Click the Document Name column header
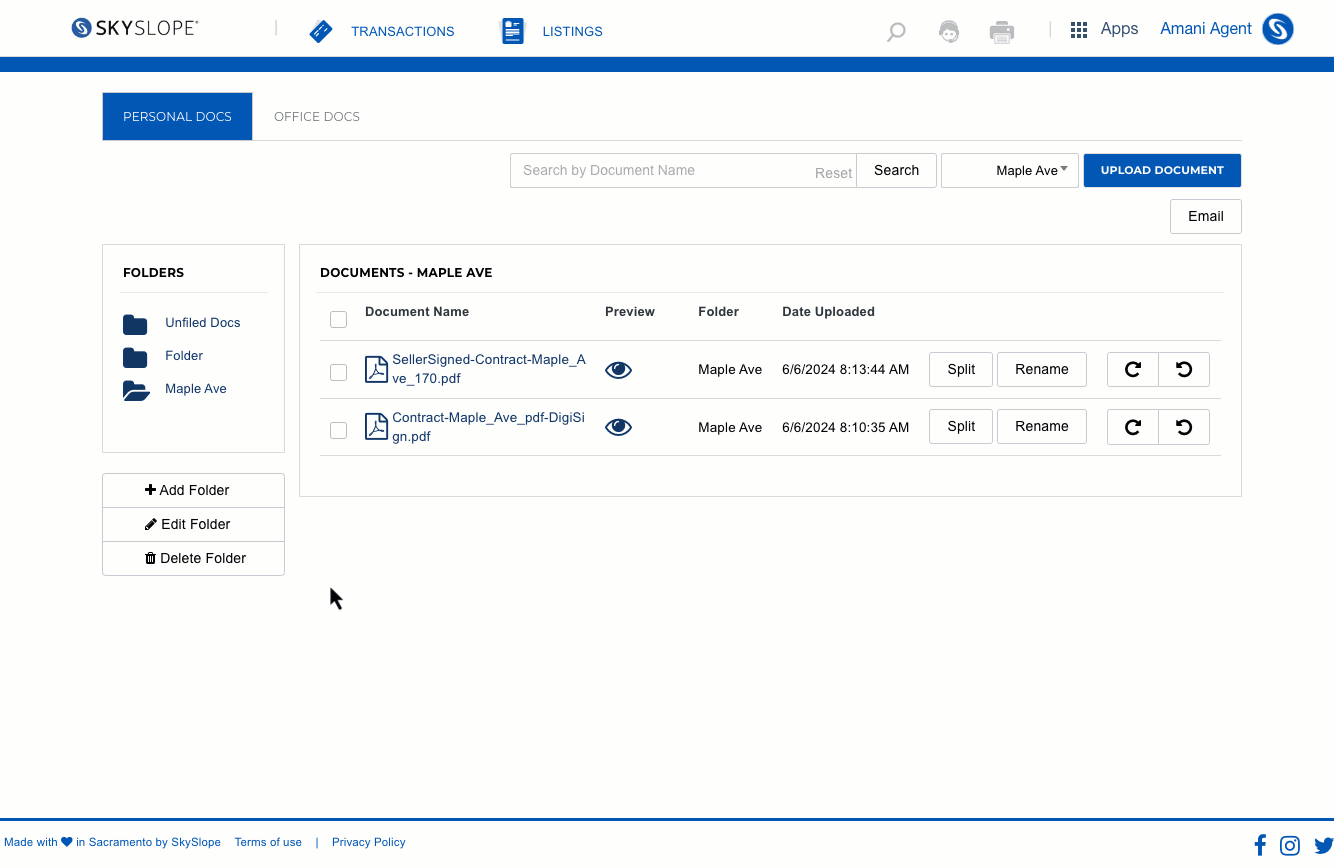Viewport: 1334px width, 868px height. pos(417,312)
